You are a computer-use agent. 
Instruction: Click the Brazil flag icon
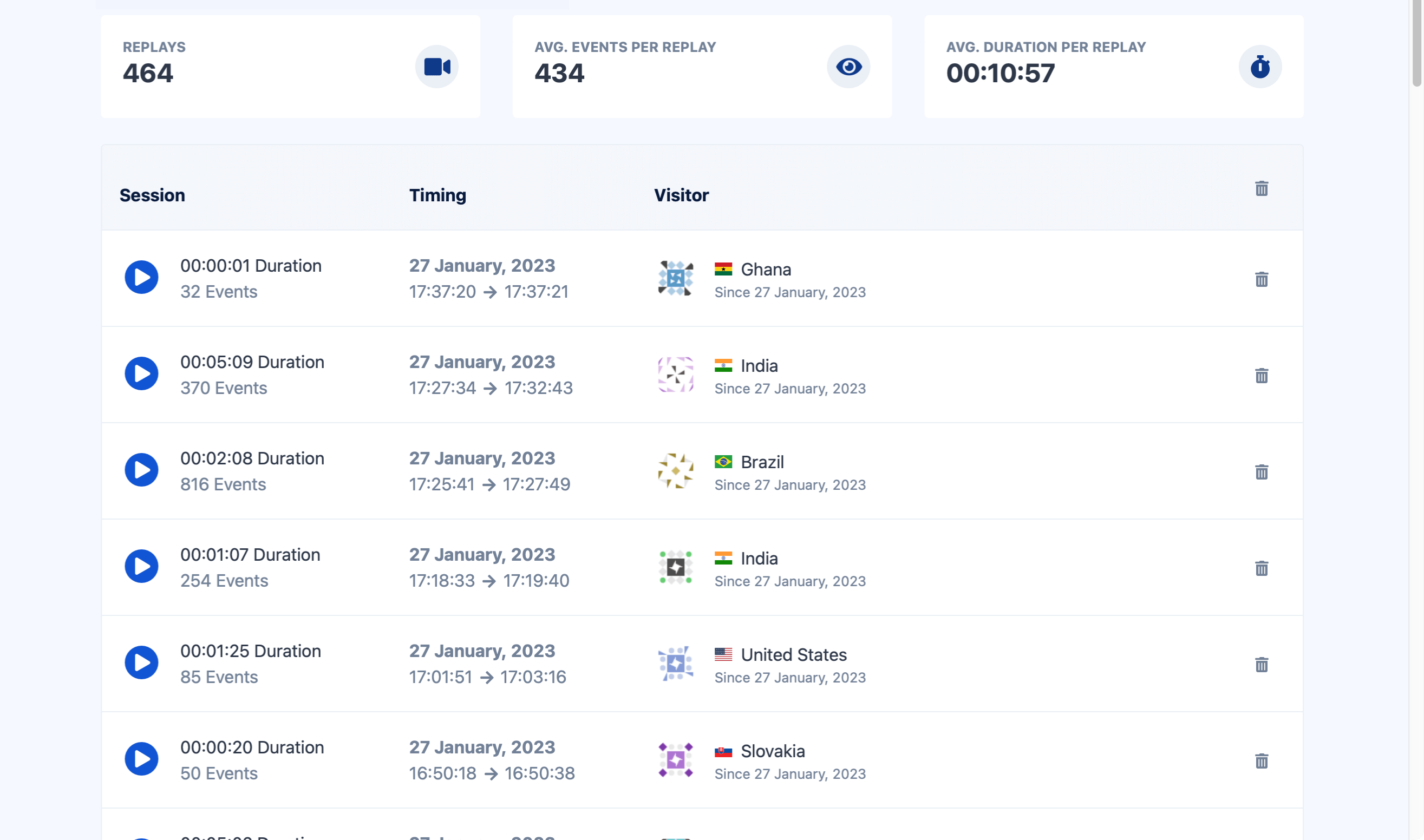pyautogui.click(x=723, y=461)
